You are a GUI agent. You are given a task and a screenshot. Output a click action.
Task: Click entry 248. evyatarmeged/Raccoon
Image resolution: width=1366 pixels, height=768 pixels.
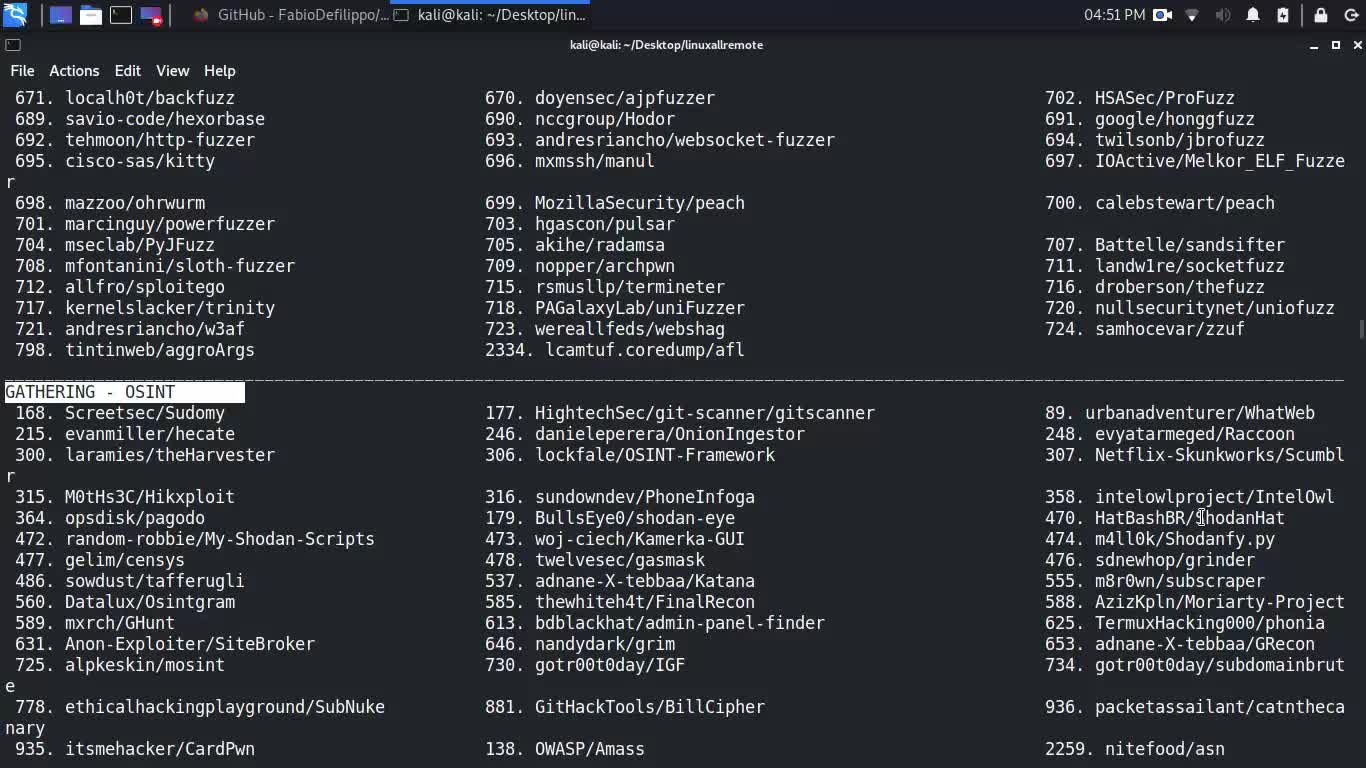[x=1170, y=434]
